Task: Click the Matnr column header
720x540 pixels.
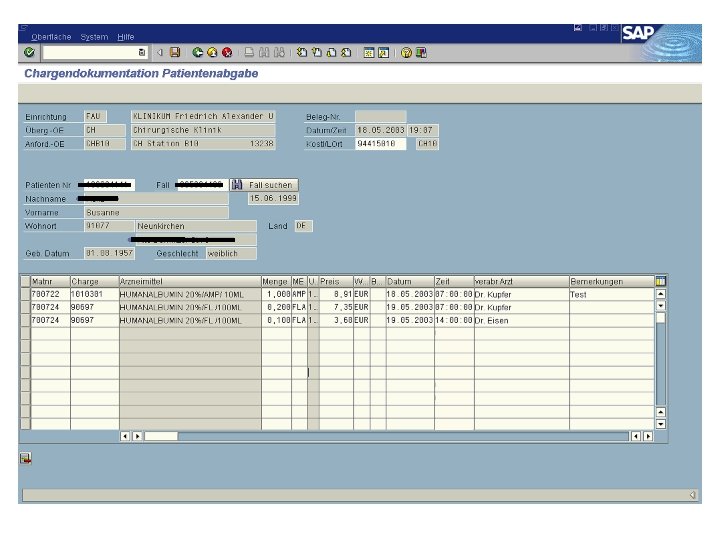Action: [x=50, y=281]
